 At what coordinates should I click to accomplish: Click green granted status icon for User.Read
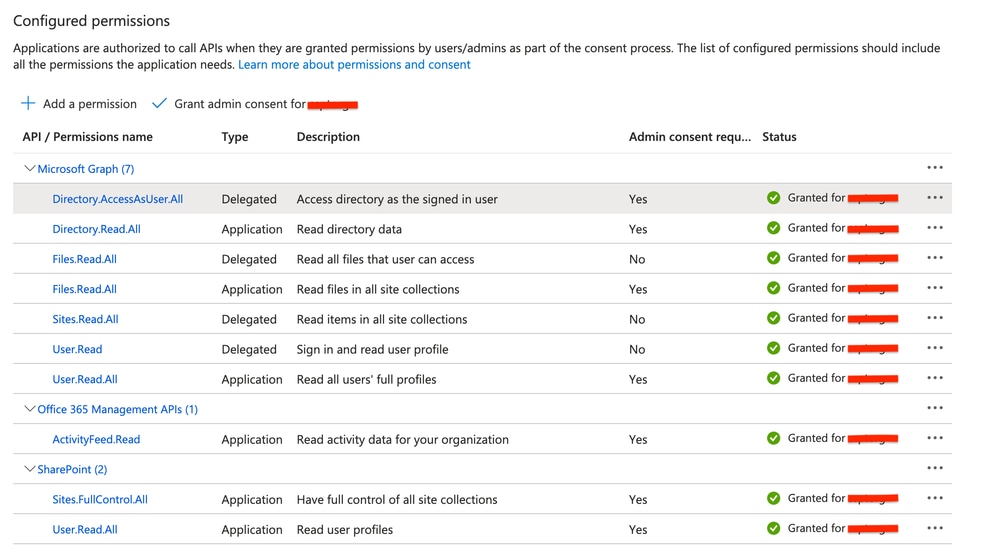(773, 348)
